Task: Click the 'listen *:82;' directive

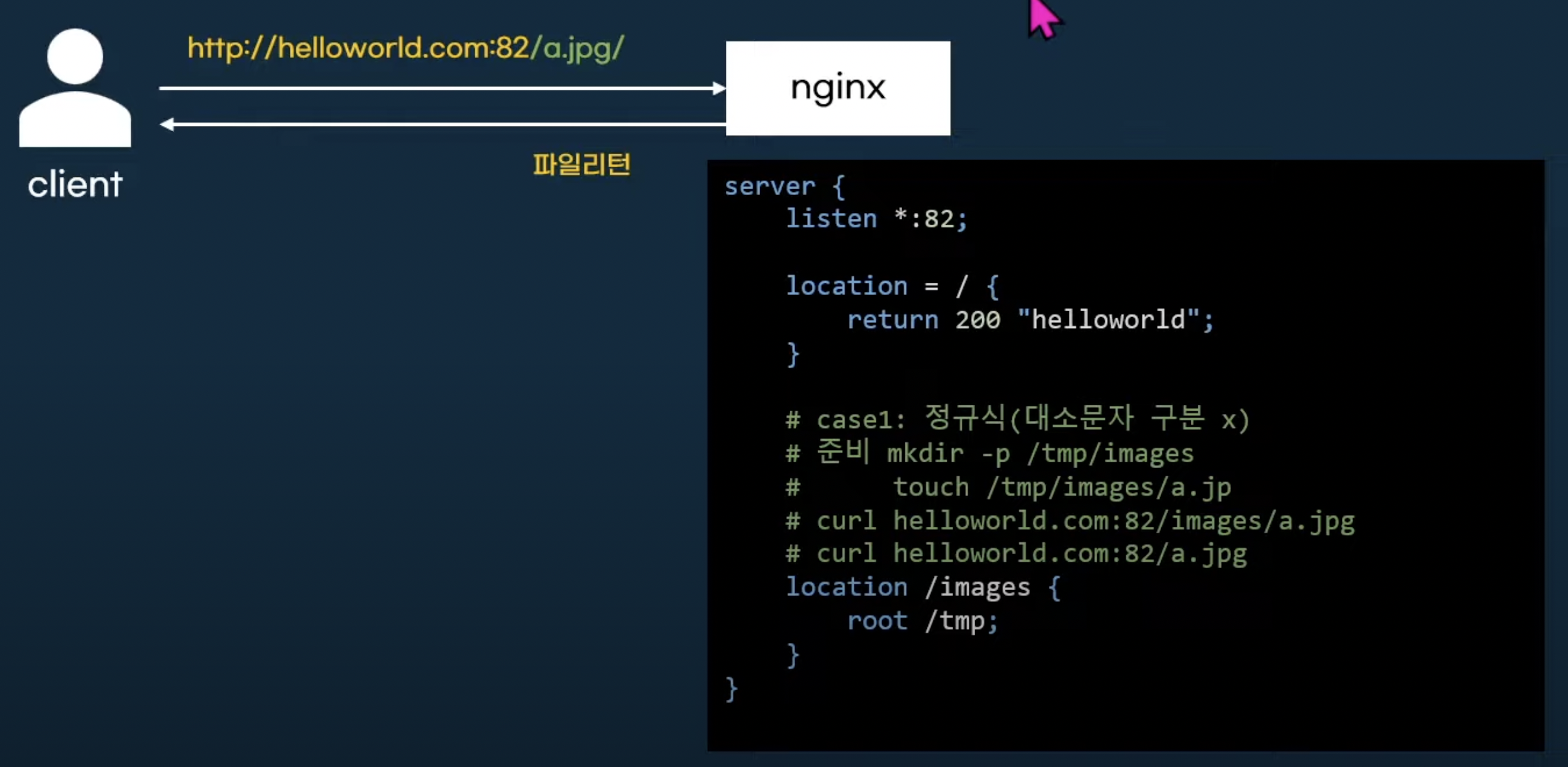Action: coord(876,219)
